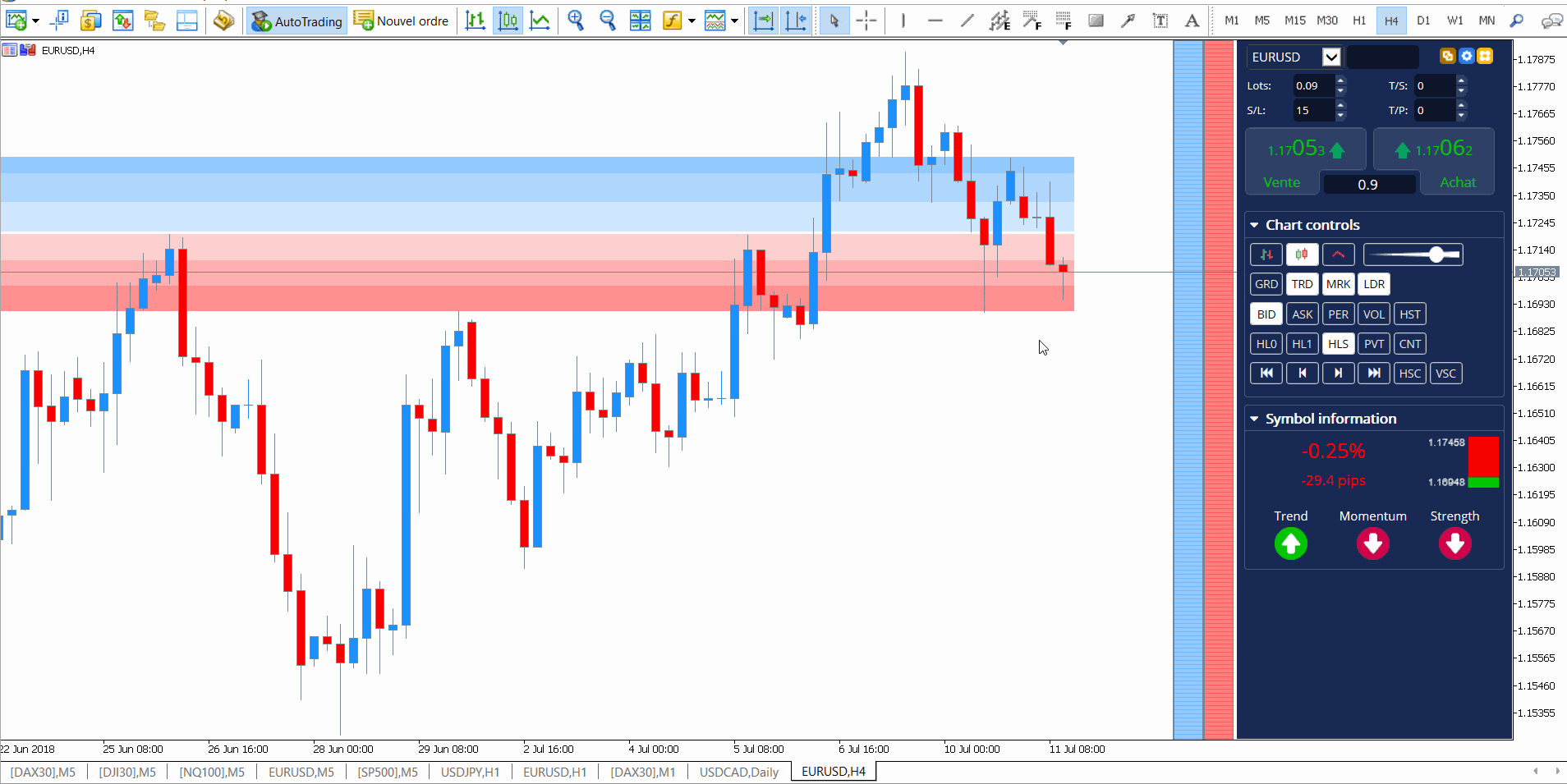Enable chart auto-scroll to latest bar

click(762, 21)
